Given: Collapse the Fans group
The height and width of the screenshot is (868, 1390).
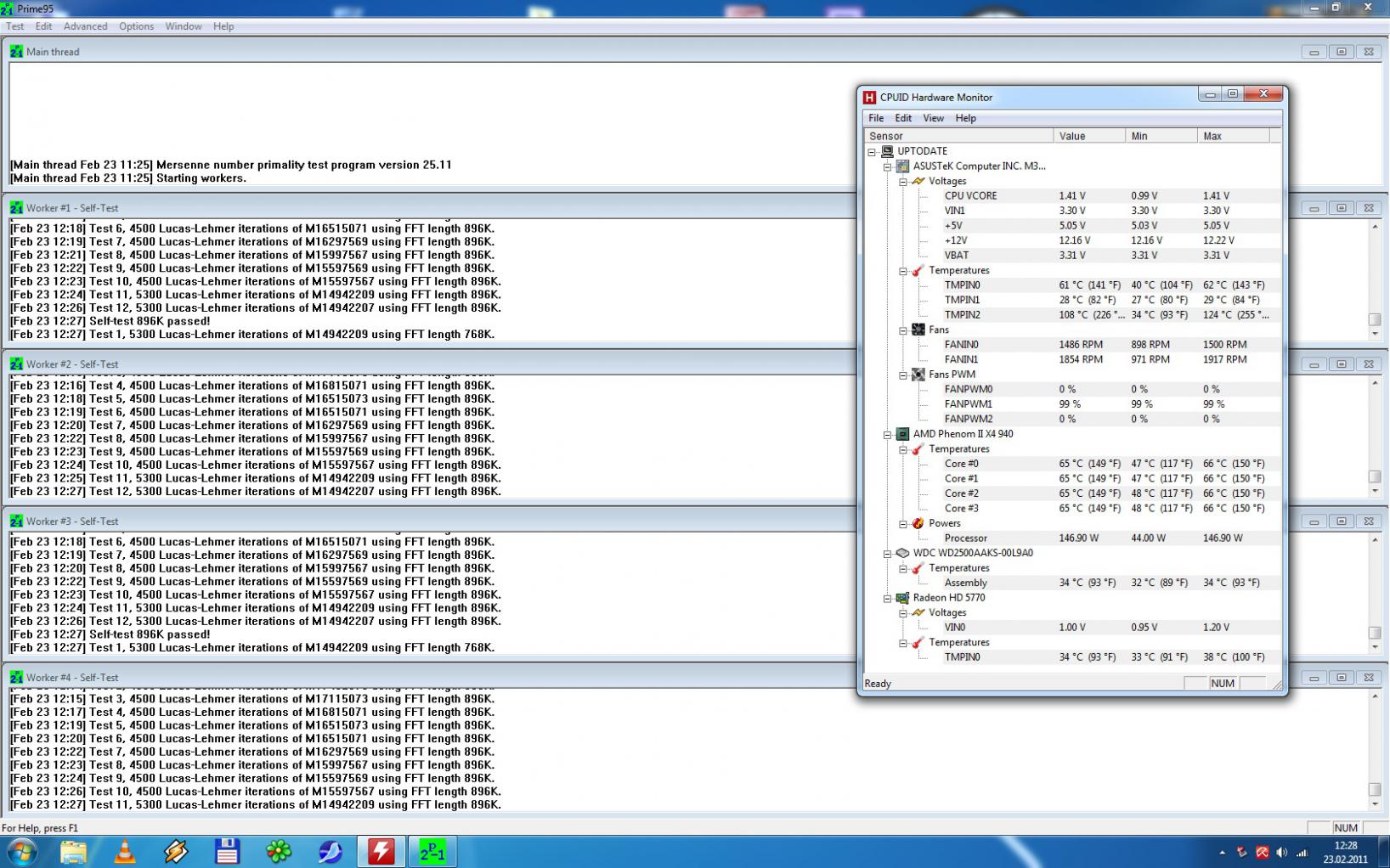Looking at the screenshot, I should (x=902, y=330).
